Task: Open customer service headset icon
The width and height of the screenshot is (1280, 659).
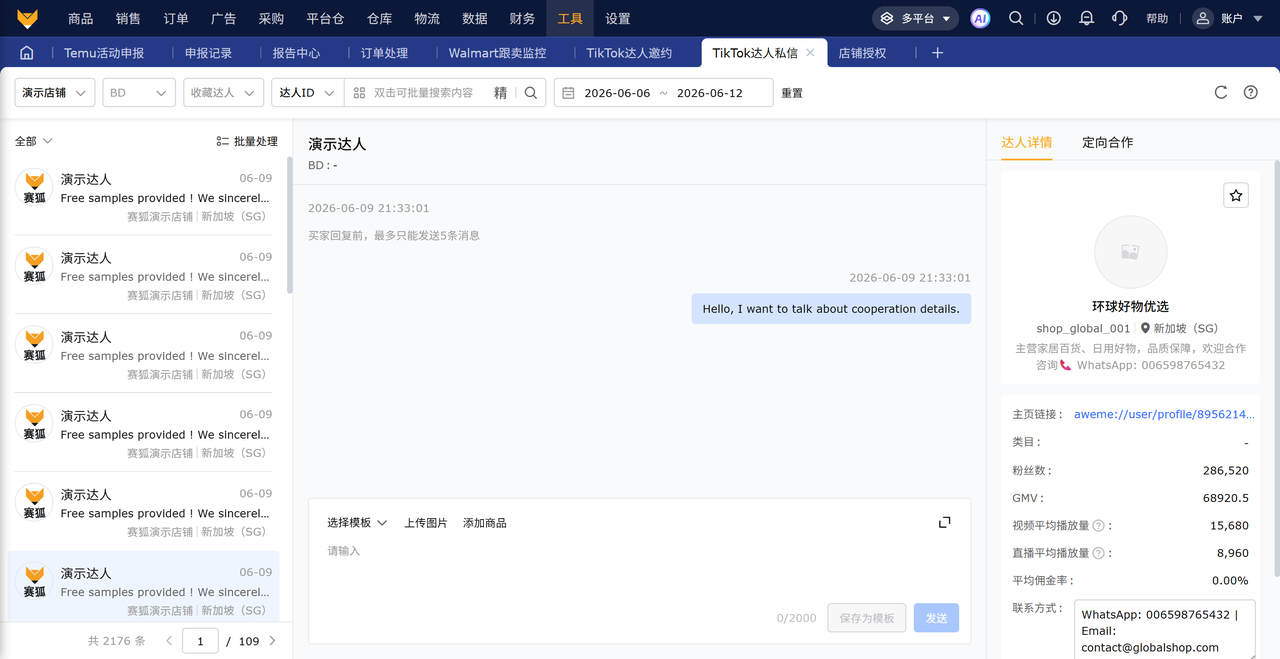Action: click(1120, 18)
